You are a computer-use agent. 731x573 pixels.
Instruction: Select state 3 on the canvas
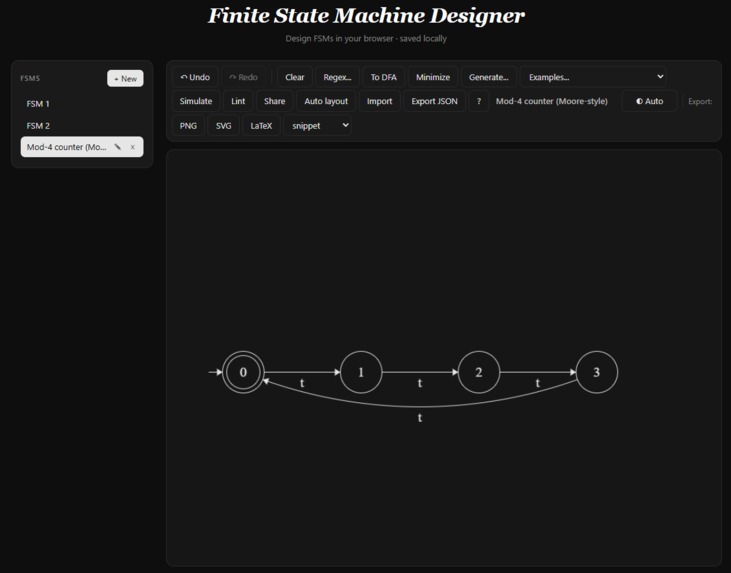597,372
